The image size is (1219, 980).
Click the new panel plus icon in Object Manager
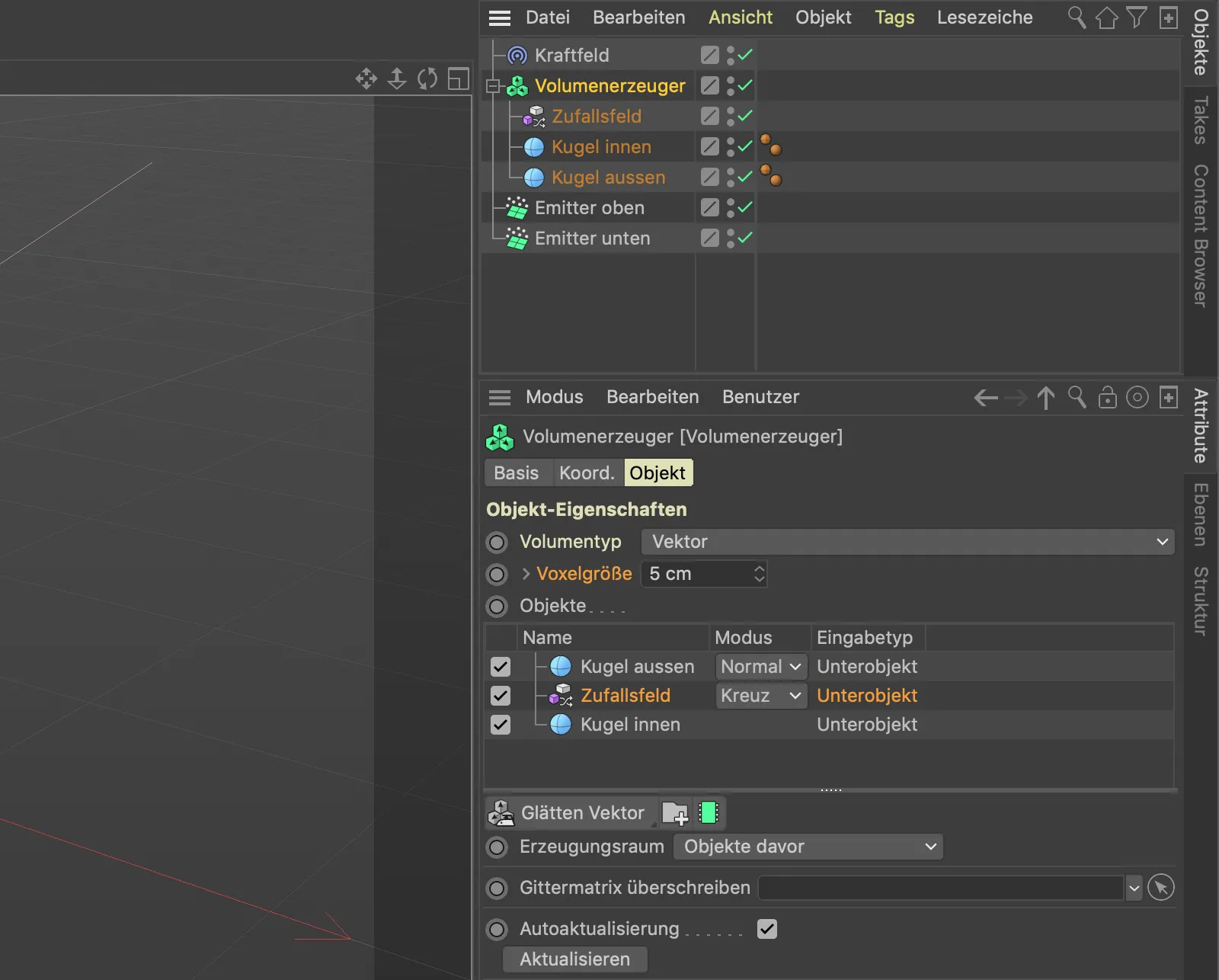tap(1169, 17)
